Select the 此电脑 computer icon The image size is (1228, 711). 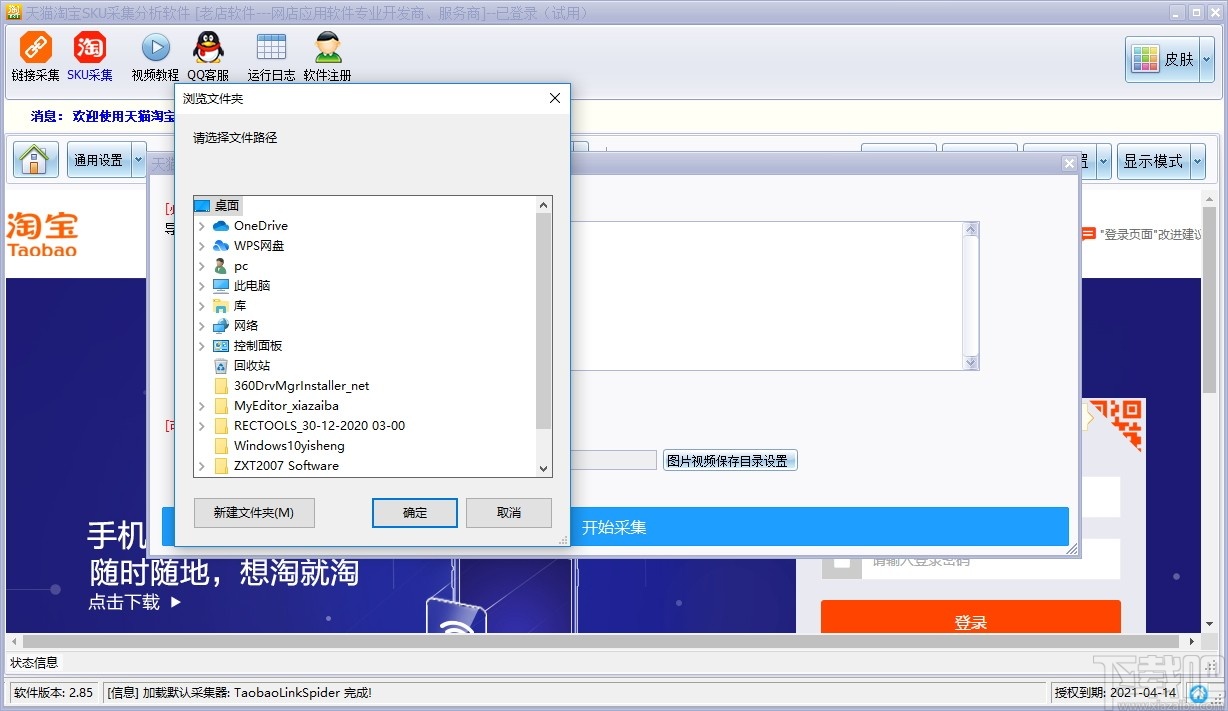click(x=221, y=286)
